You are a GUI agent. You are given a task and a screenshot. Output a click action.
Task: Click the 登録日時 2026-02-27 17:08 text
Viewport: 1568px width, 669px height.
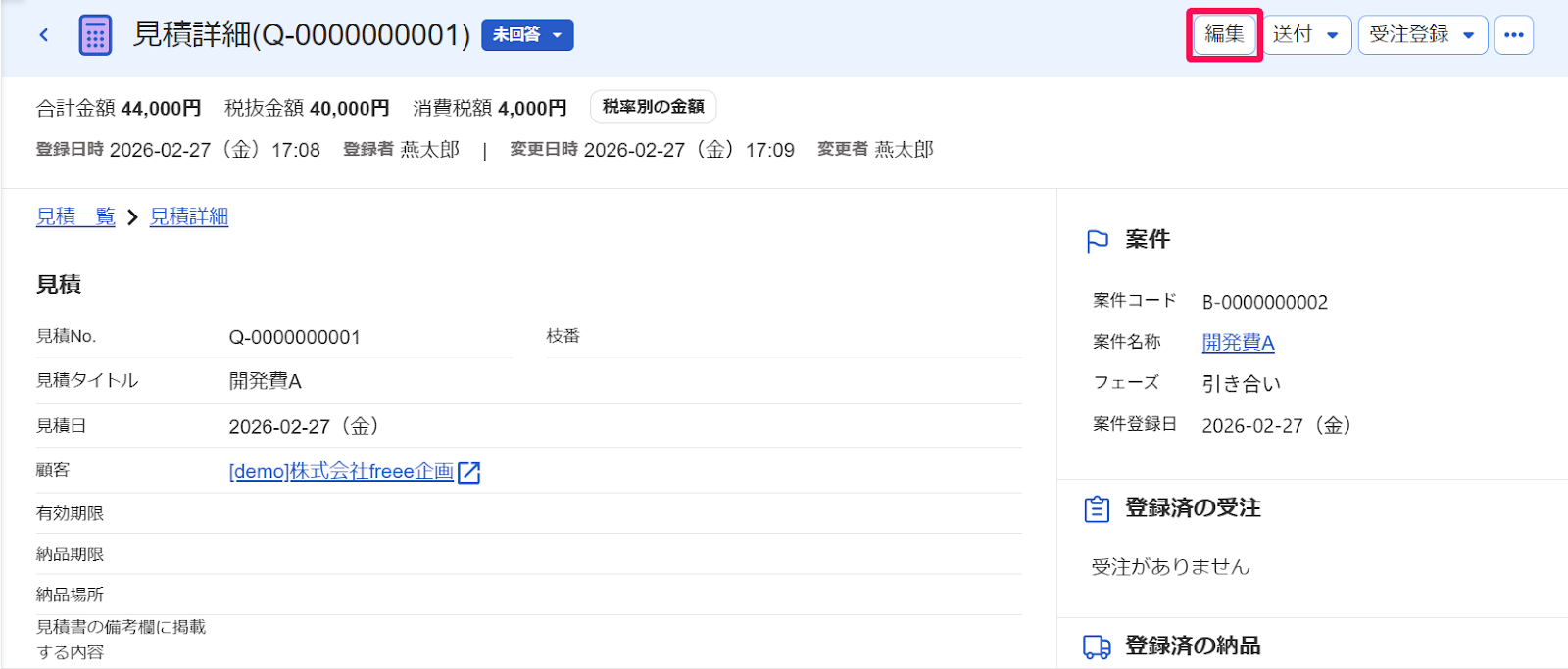(178, 150)
